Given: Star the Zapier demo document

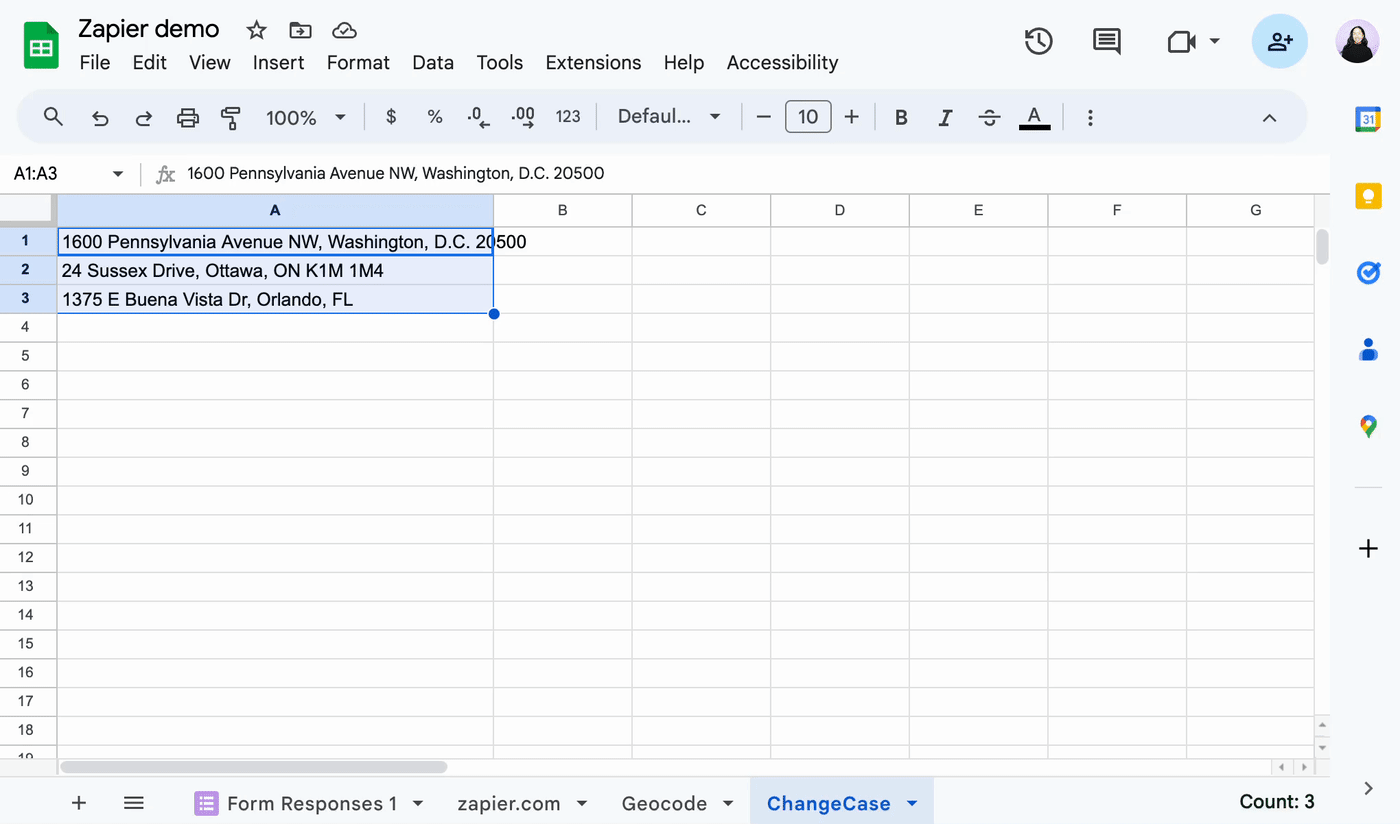Looking at the screenshot, I should coord(257,30).
